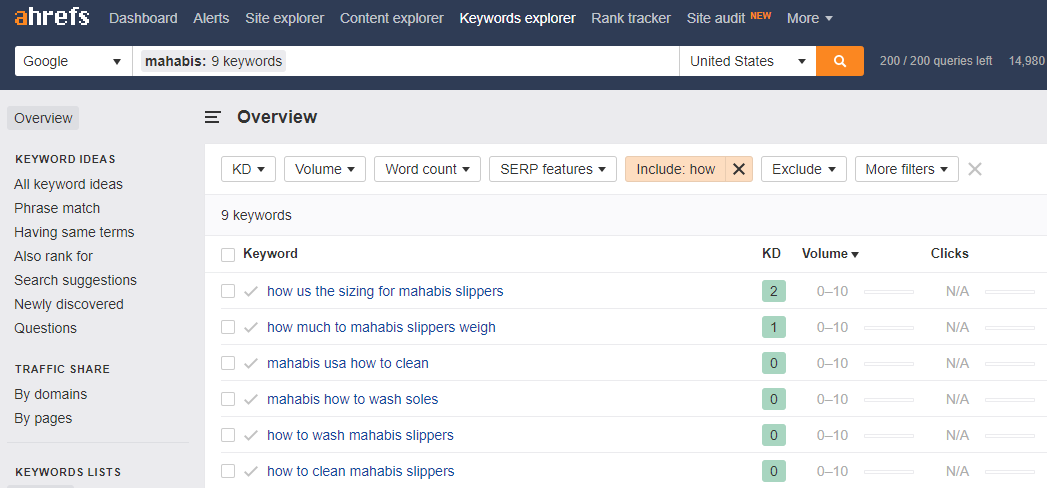
Task: Click KD badge 0 for 'how to wash mahabis slippers'
Action: pos(774,435)
